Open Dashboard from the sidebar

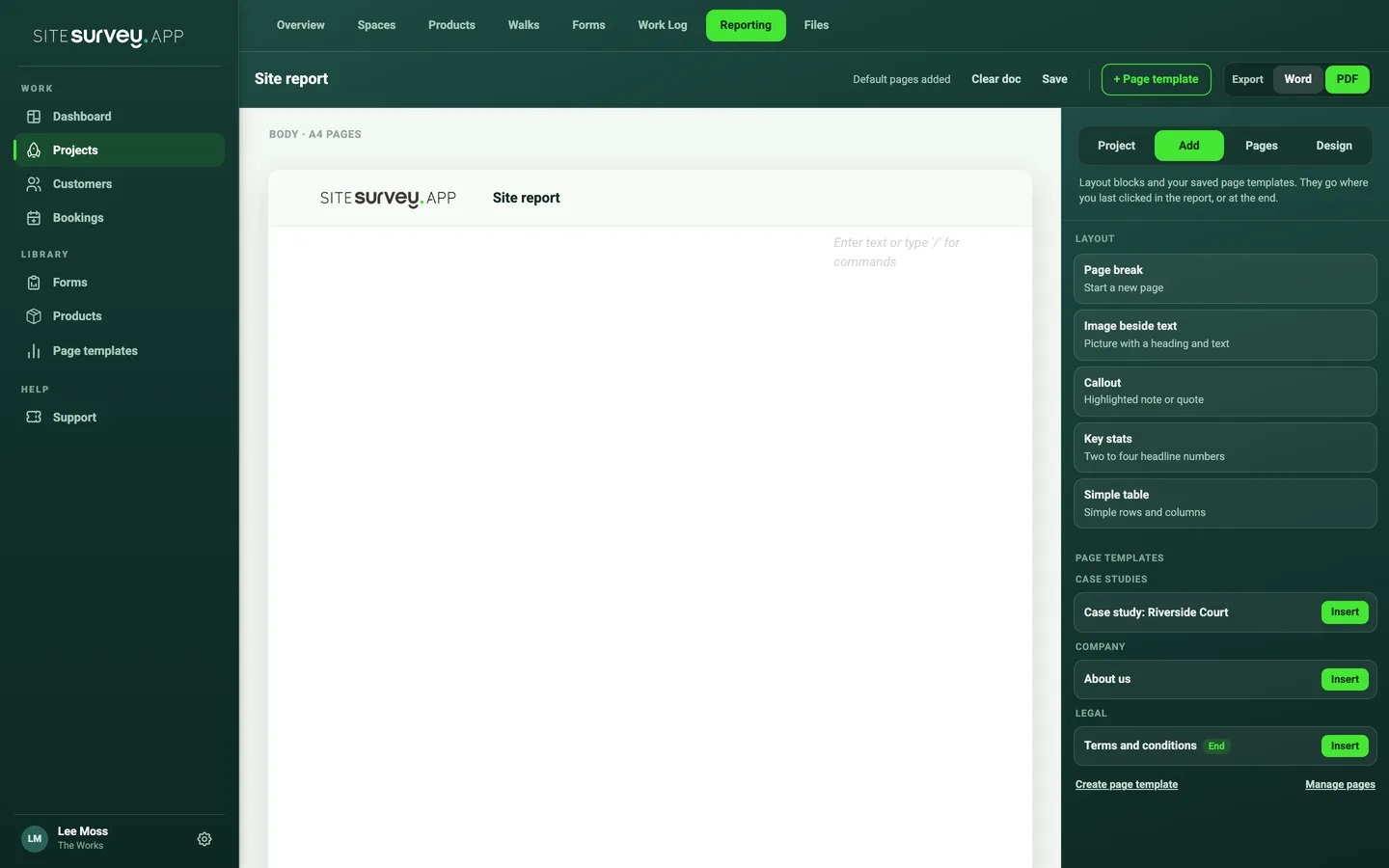(120, 117)
